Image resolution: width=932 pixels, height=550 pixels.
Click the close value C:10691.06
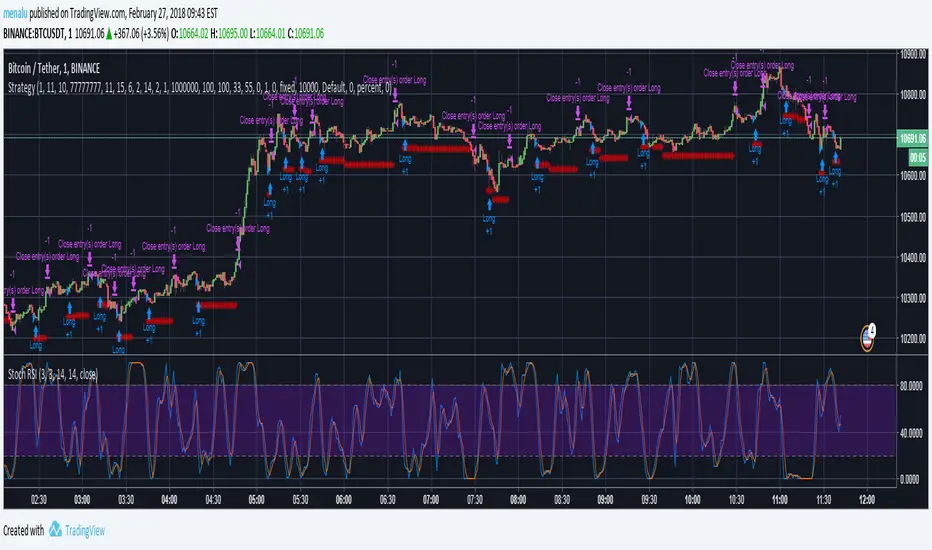click(306, 34)
